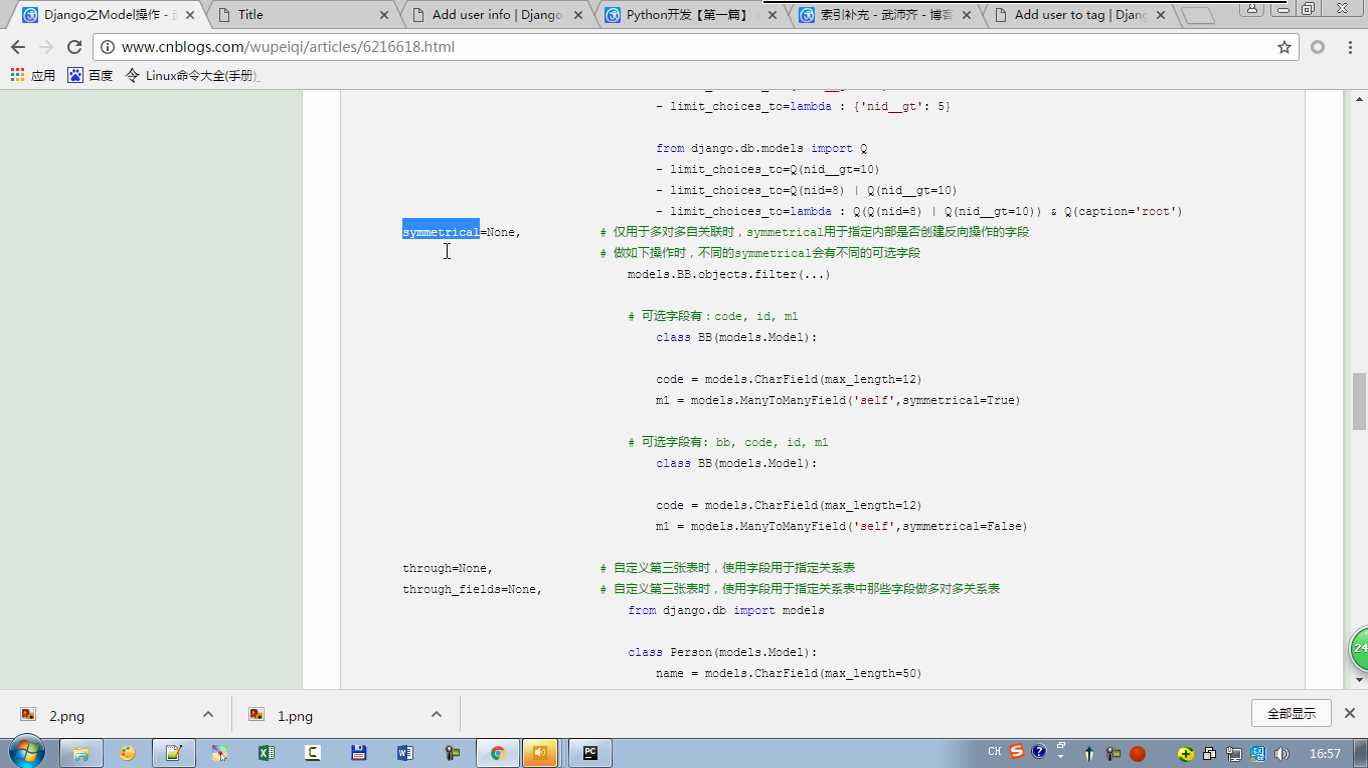Expand options for 1.png download

coord(436,714)
